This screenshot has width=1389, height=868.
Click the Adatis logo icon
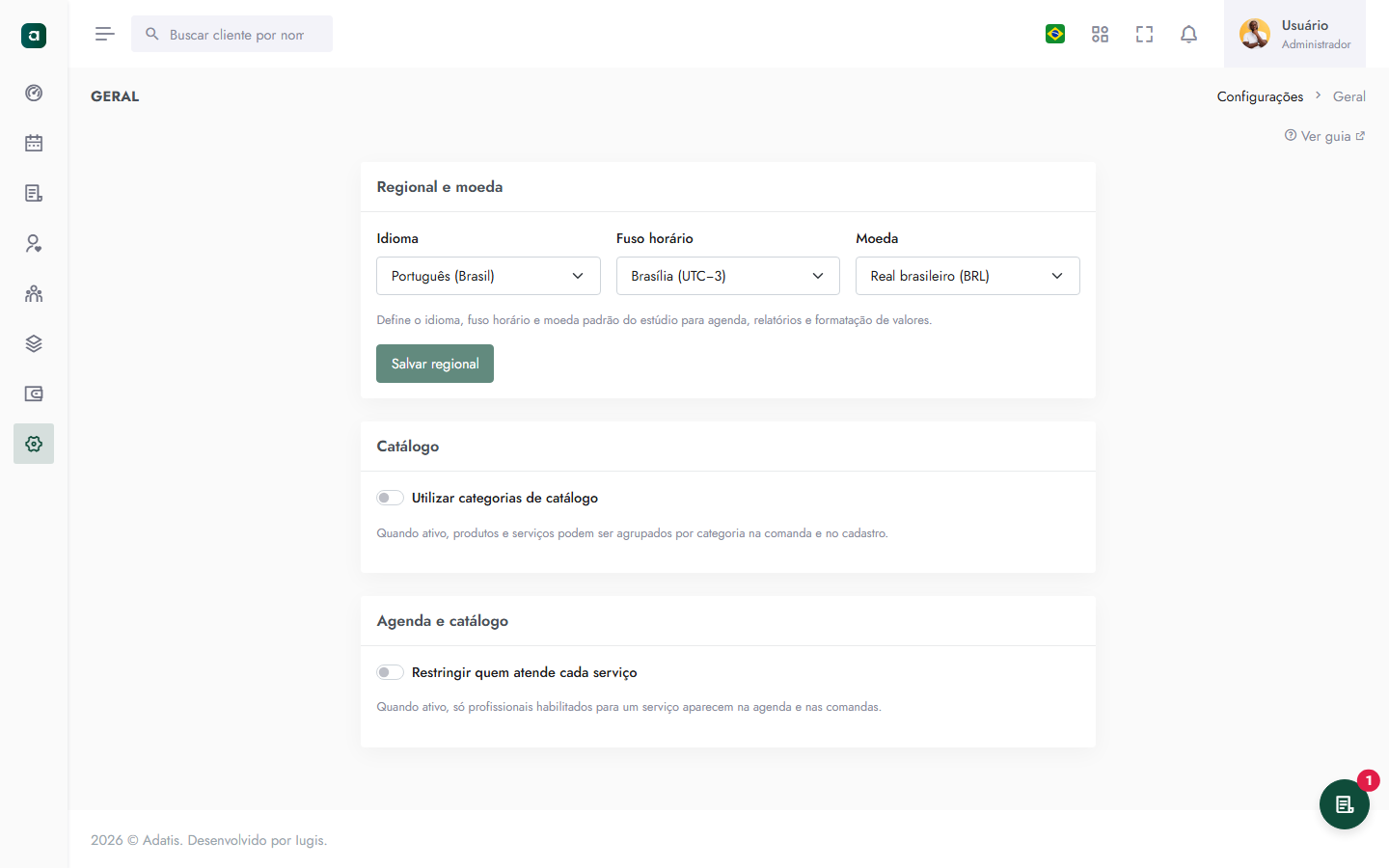click(x=34, y=36)
